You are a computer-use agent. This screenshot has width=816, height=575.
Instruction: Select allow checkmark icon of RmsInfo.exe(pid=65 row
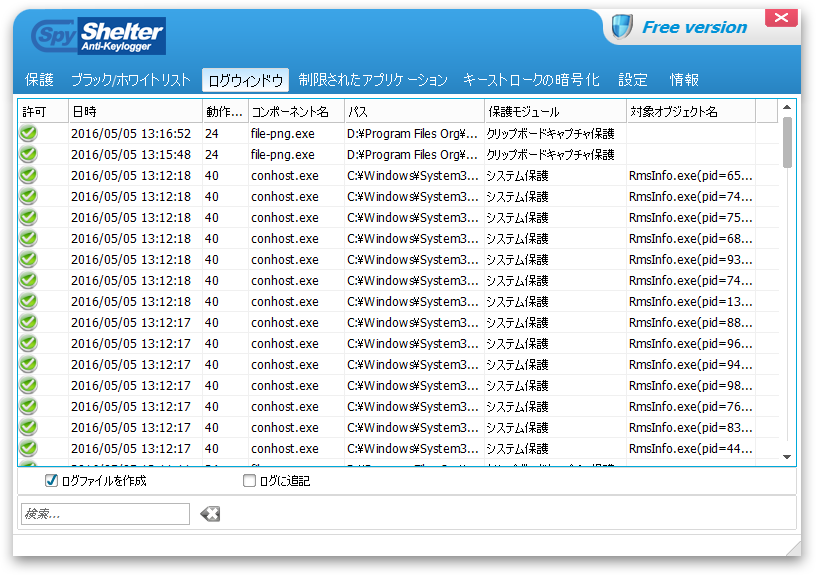click(x=29, y=175)
